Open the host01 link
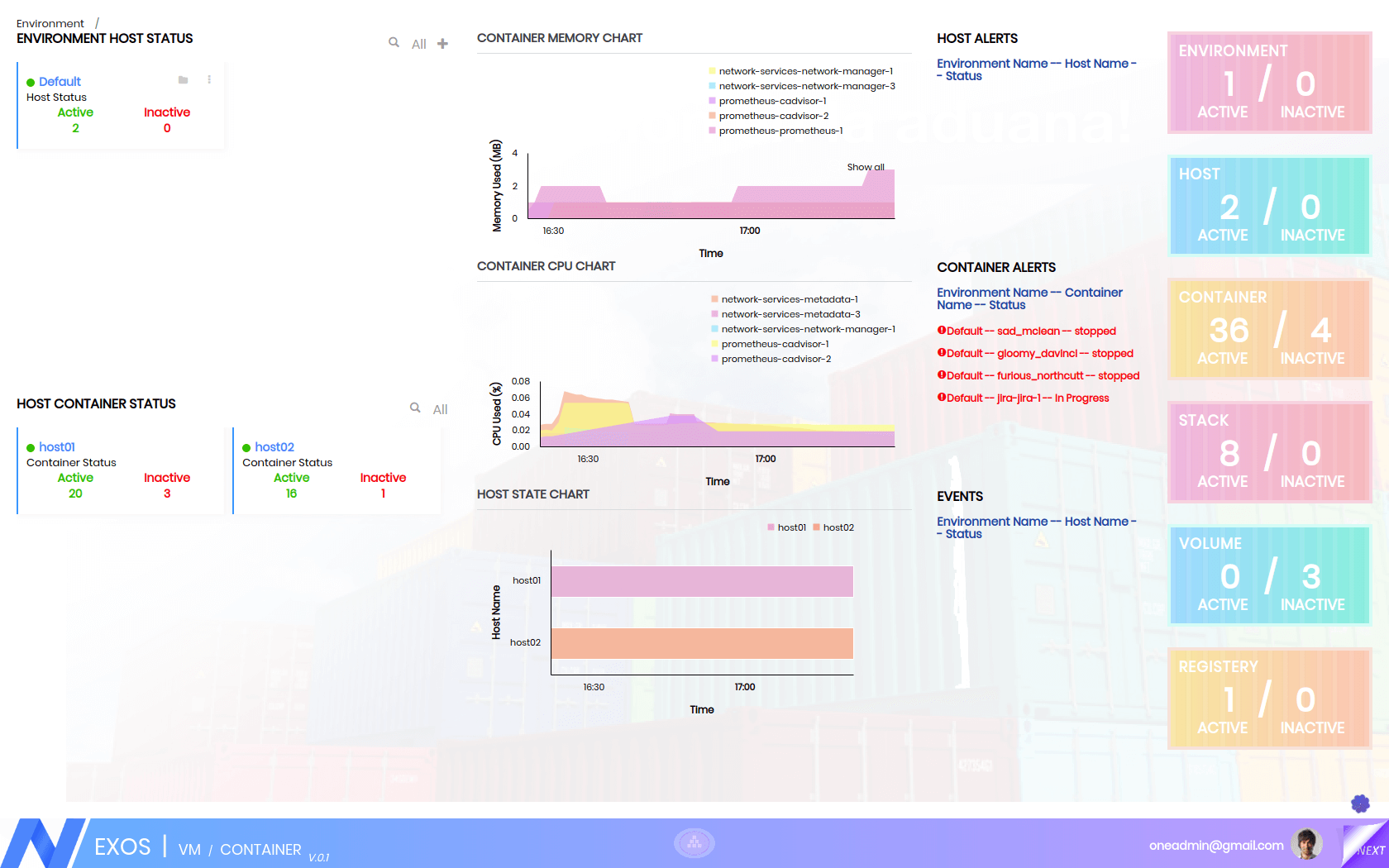 (57, 447)
